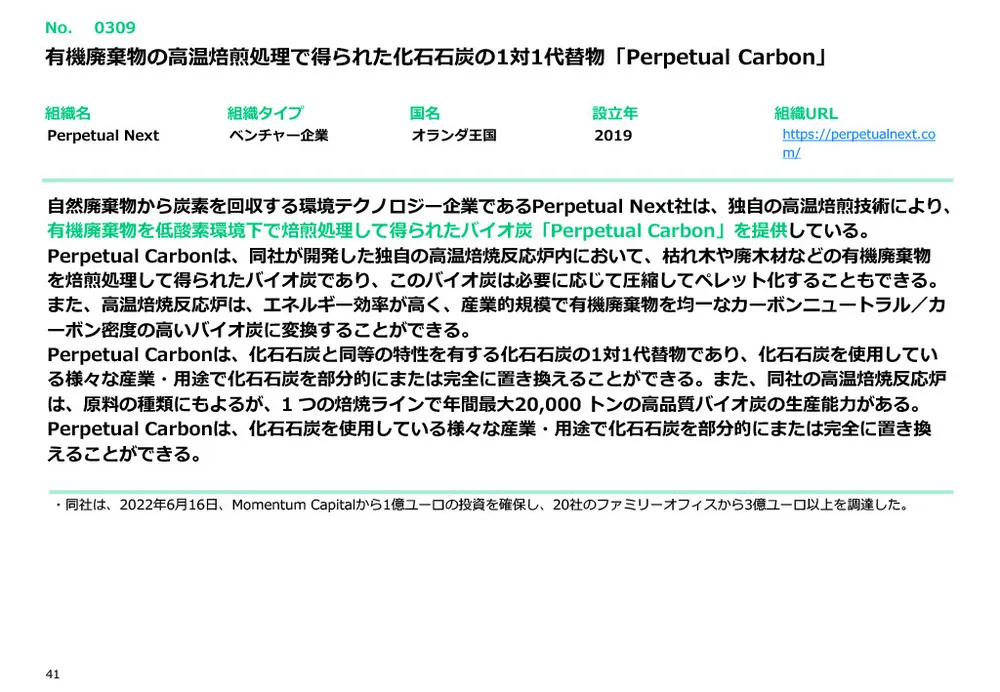Click the line starting "また、高温焙焼反応炉は"
Screen dimensions: 1000x692
tap(496, 305)
